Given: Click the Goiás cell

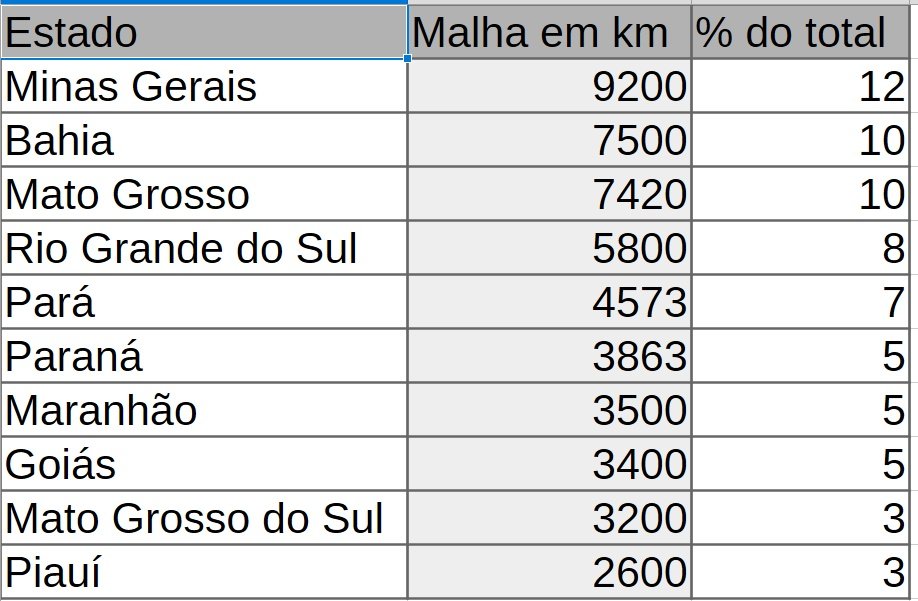Looking at the screenshot, I should pos(204,464).
